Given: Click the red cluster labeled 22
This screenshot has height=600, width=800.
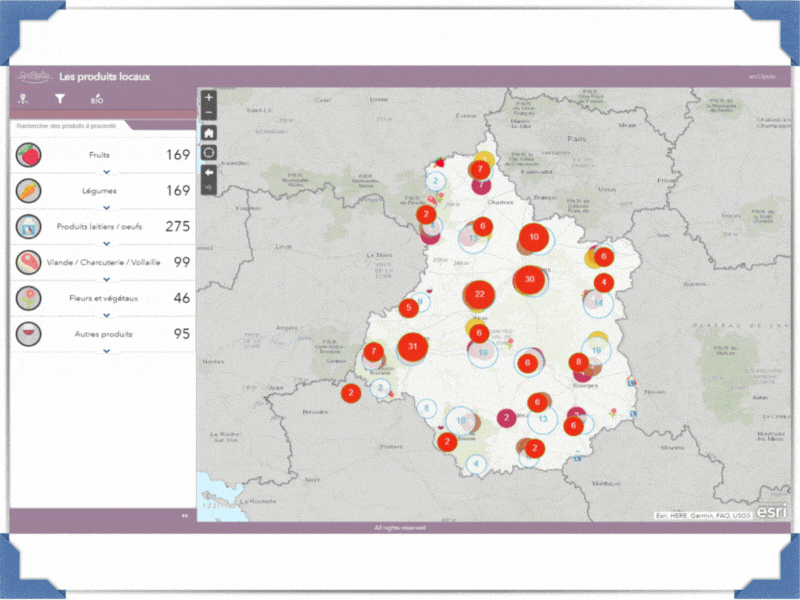Looking at the screenshot, I should [x=479, y=294].
